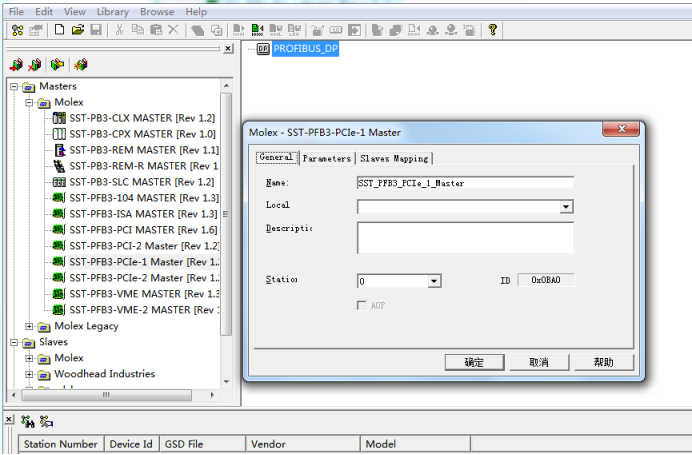Screen dimensions: 692x455
Task: Select SST-PB3-REM-R MASTER tree item
Action: [x=144, y=166]
